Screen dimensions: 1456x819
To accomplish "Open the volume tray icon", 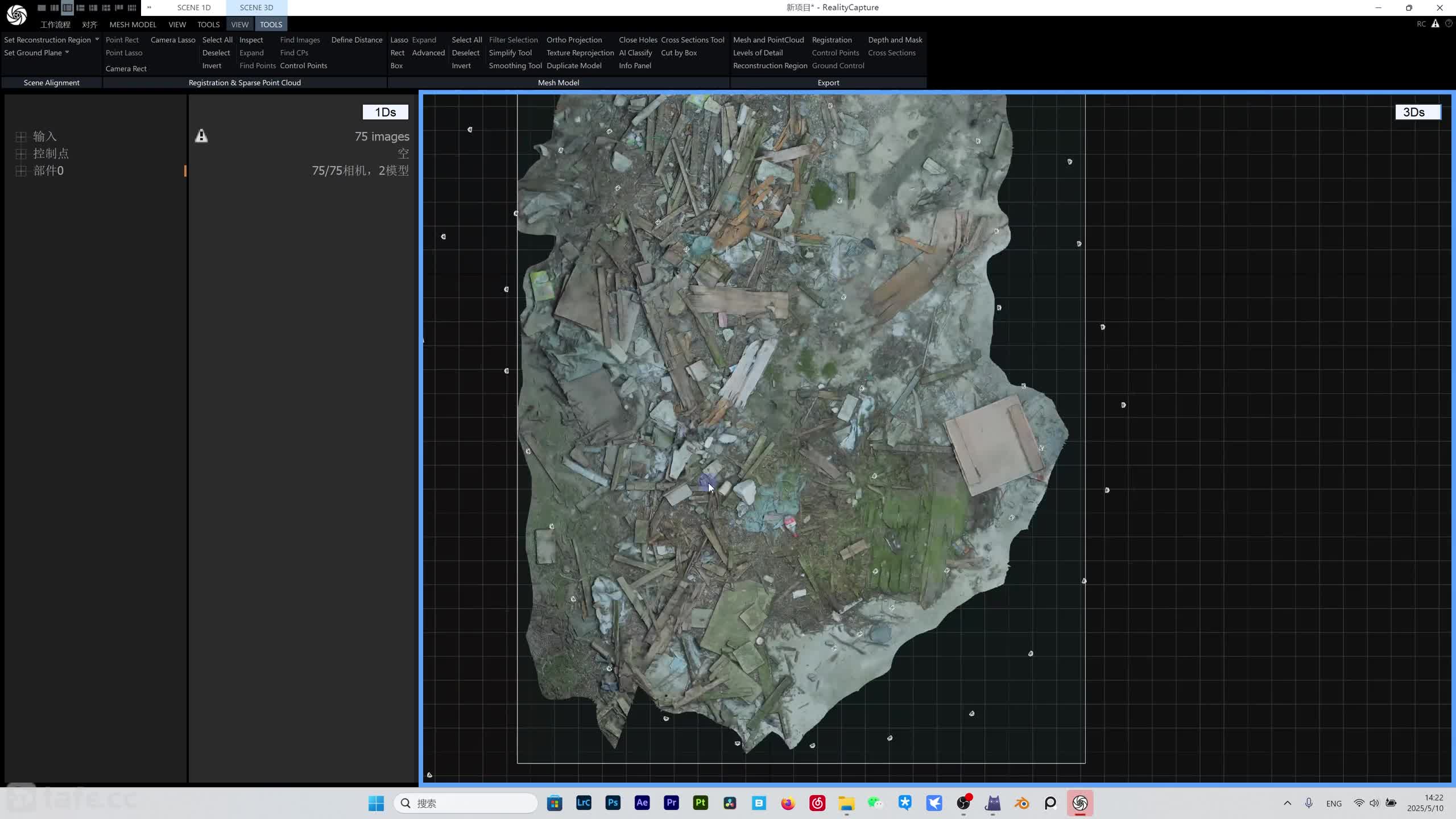I will point(1374,803).
